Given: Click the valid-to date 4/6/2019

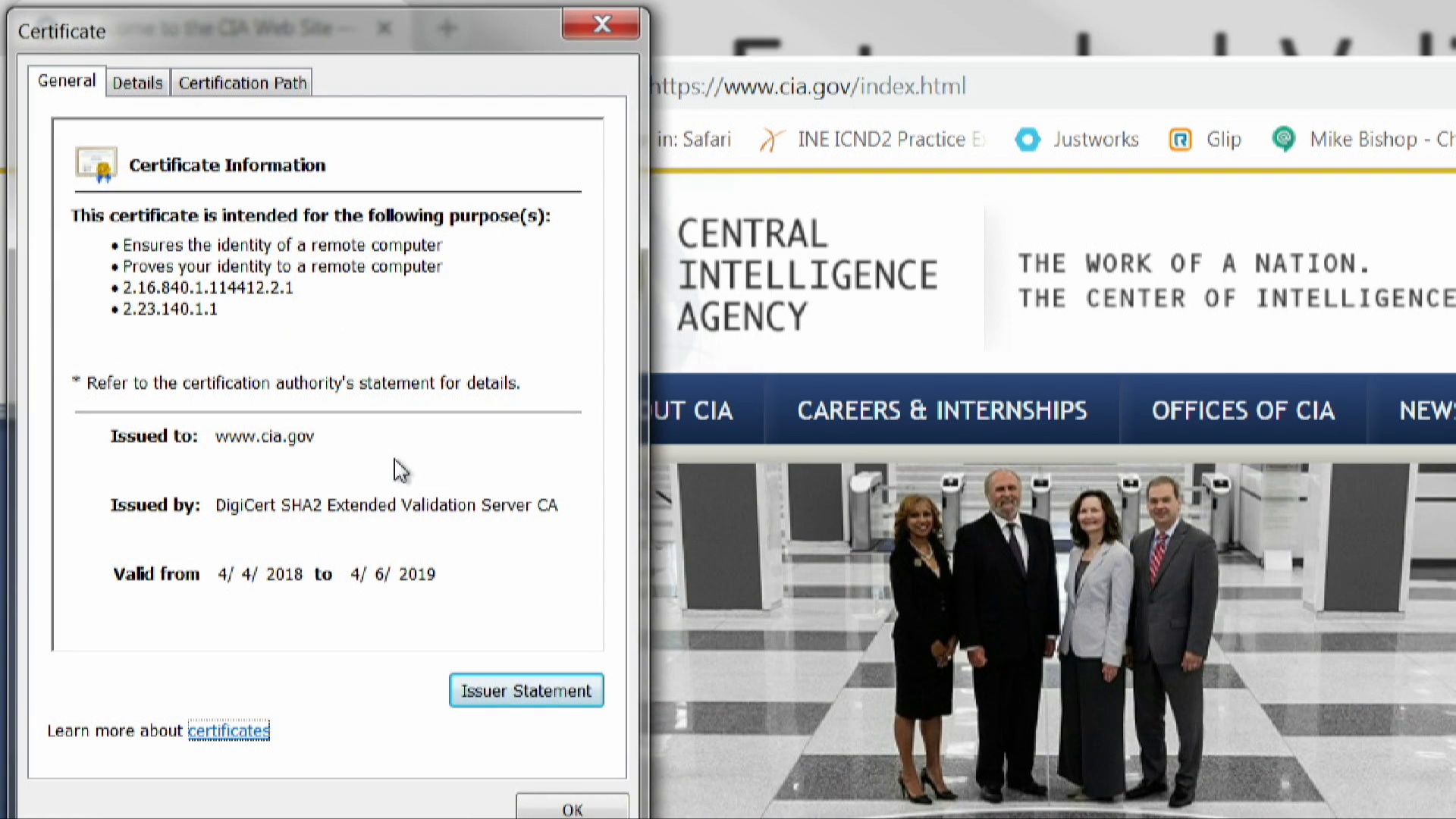Looking at the screenshot, I should (x=393, y=574).
